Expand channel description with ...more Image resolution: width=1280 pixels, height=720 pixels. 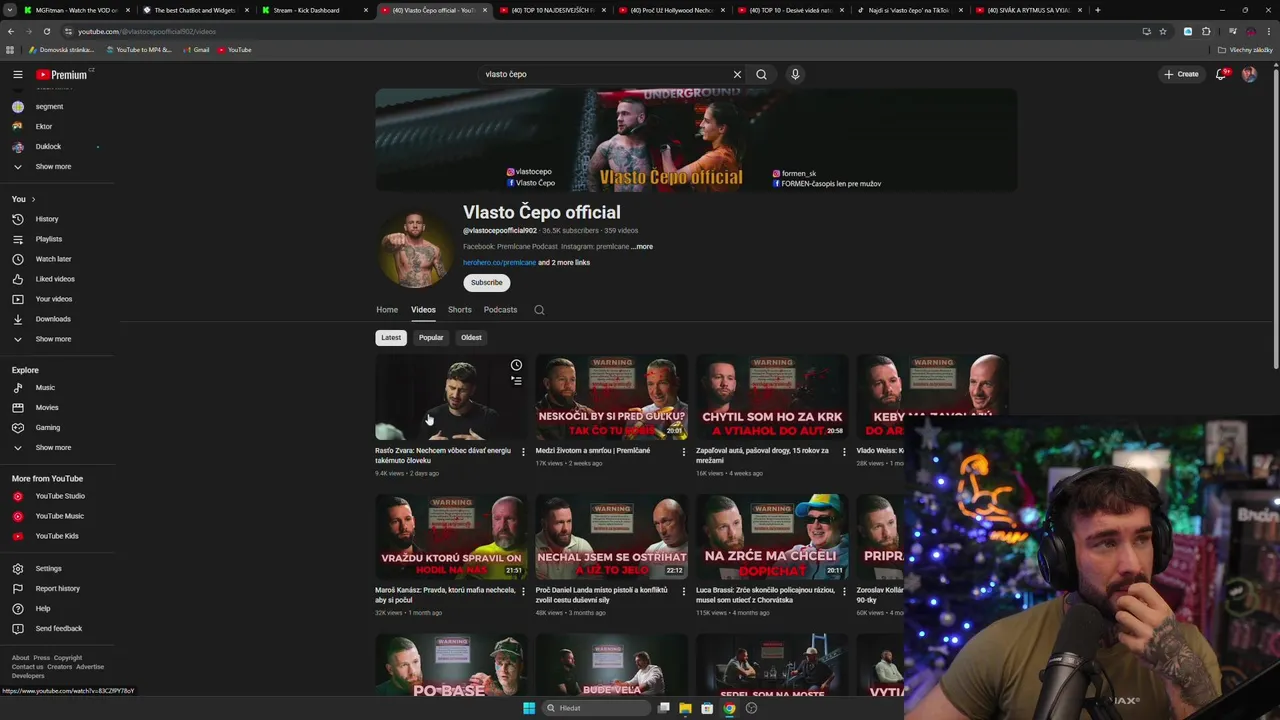coord(642,246)
